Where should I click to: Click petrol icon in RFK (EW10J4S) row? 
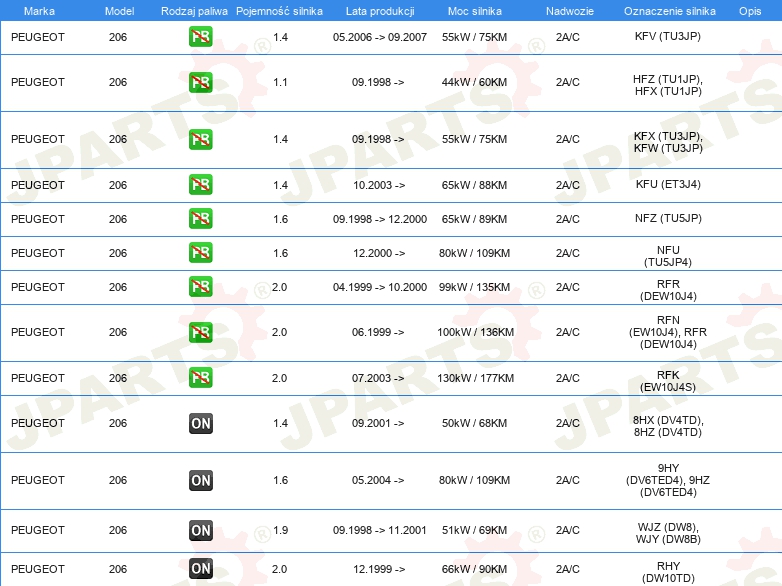[x=200, y=378]
